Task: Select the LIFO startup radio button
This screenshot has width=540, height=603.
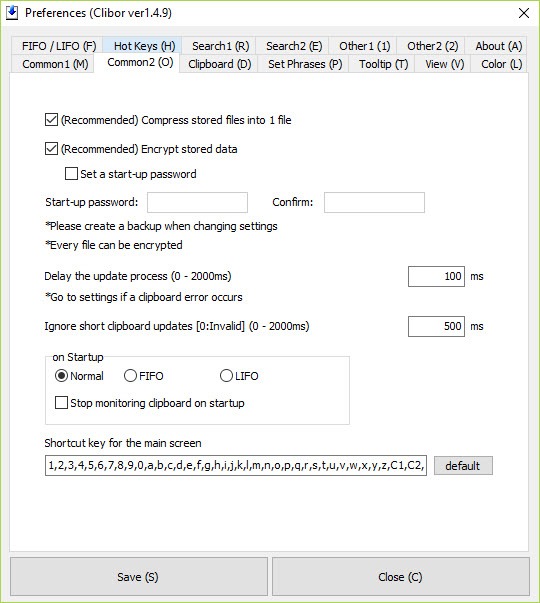Action: pyautogui.click(x=226, y=376)
